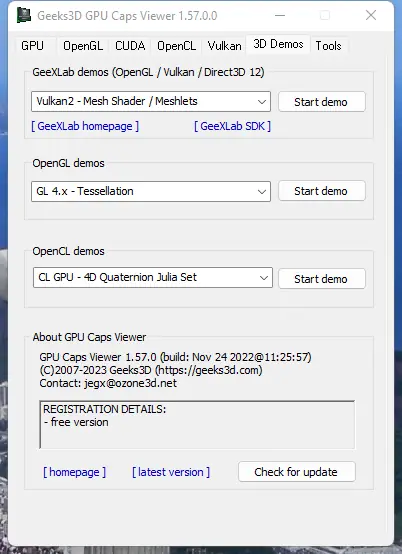The image size is (402, 554).
Task: Close the GPU Caps Viewer window
Action: tap(371, 15)
